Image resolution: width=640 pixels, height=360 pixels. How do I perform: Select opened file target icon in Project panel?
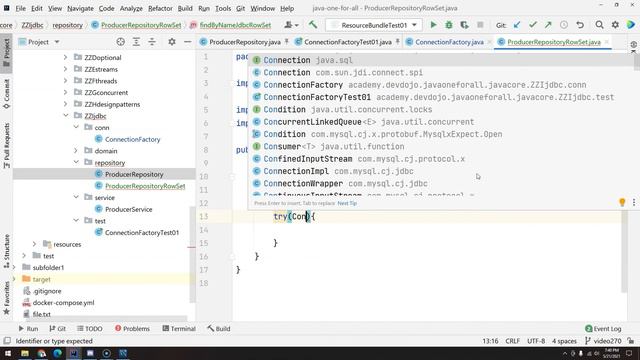[120, 42]
